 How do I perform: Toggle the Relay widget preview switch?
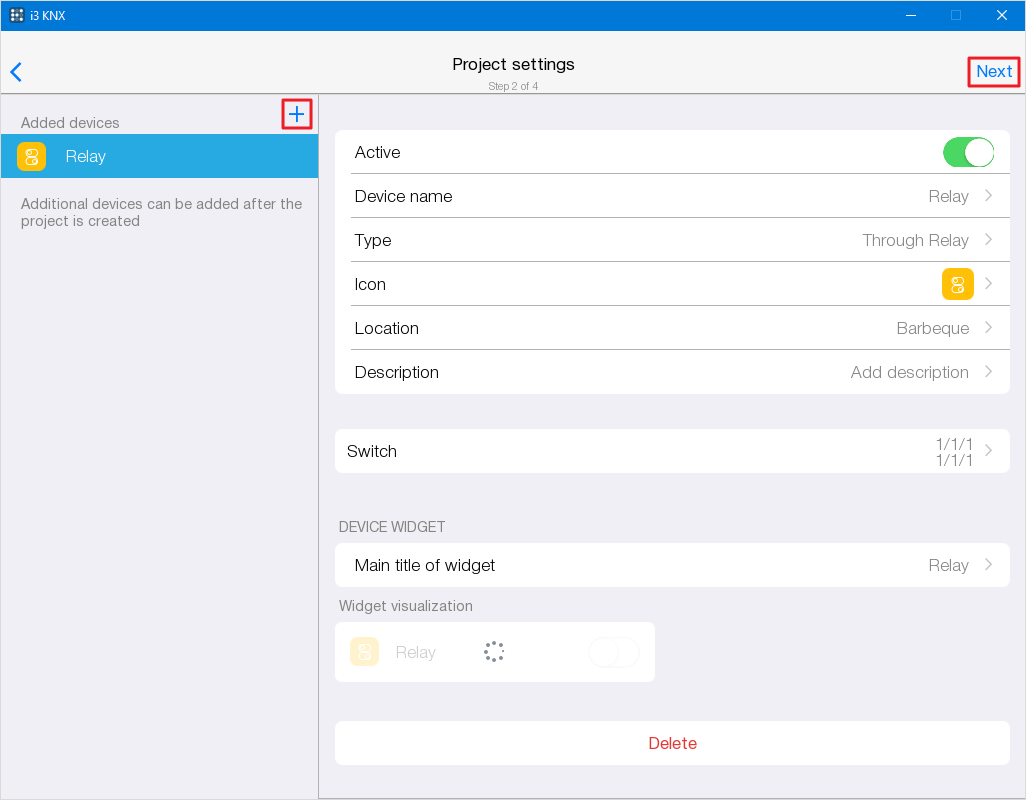click(x=614, y=652)
